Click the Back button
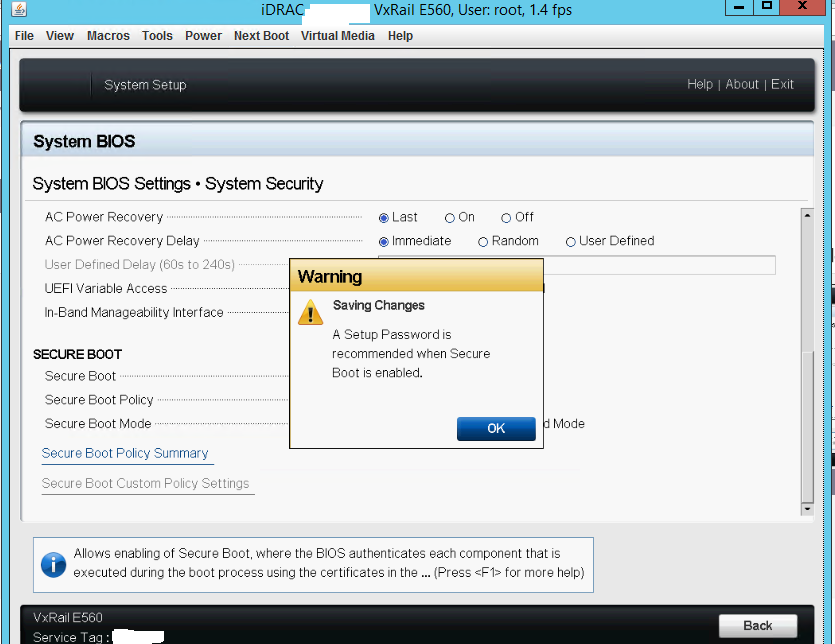Image resolution: width=835 pixels, height=644 pixels. (x=759, y=625)
